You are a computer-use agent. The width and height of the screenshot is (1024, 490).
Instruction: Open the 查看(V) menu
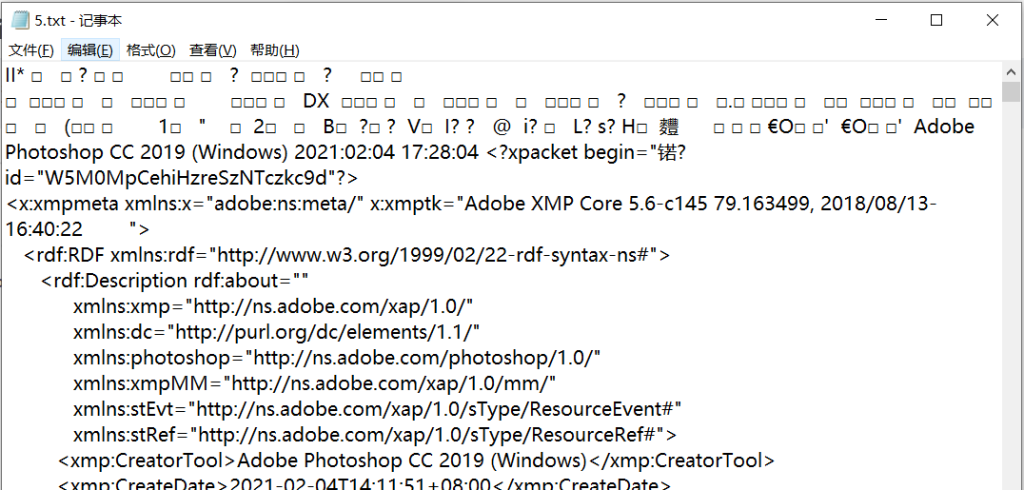pos(212,51)
